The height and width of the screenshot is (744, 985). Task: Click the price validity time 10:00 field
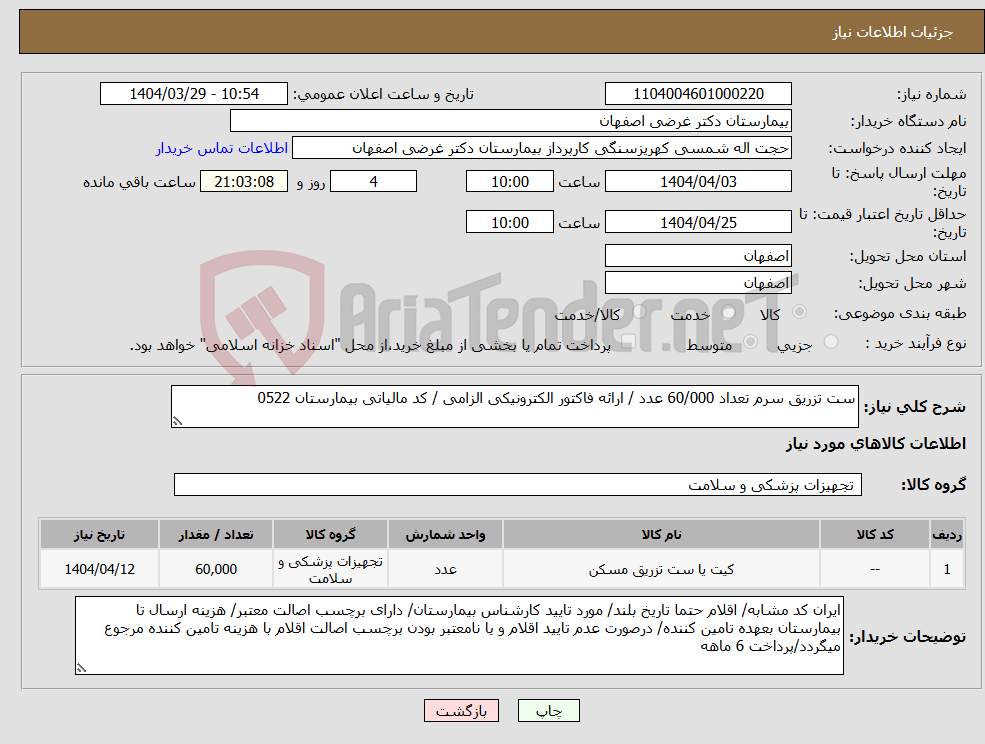pos(509,222)
